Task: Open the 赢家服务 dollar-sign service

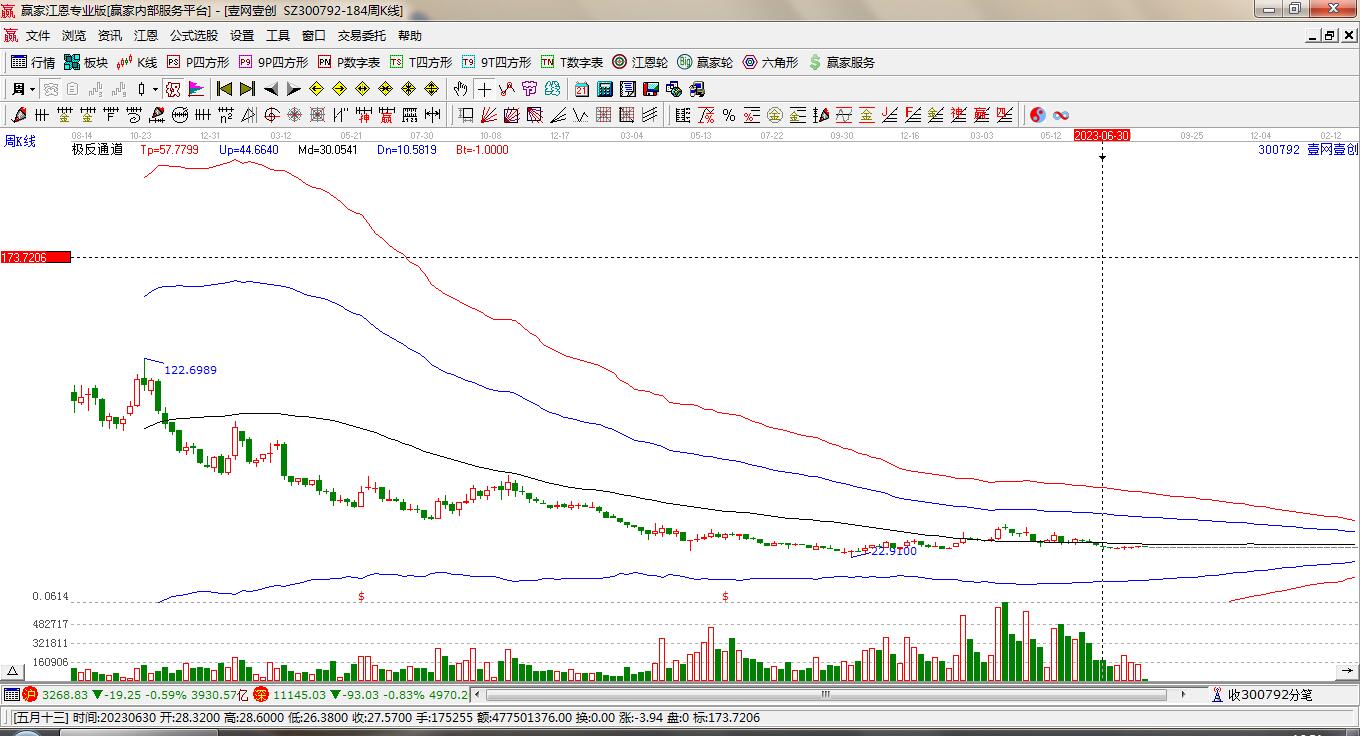Action: click(841, 62)
